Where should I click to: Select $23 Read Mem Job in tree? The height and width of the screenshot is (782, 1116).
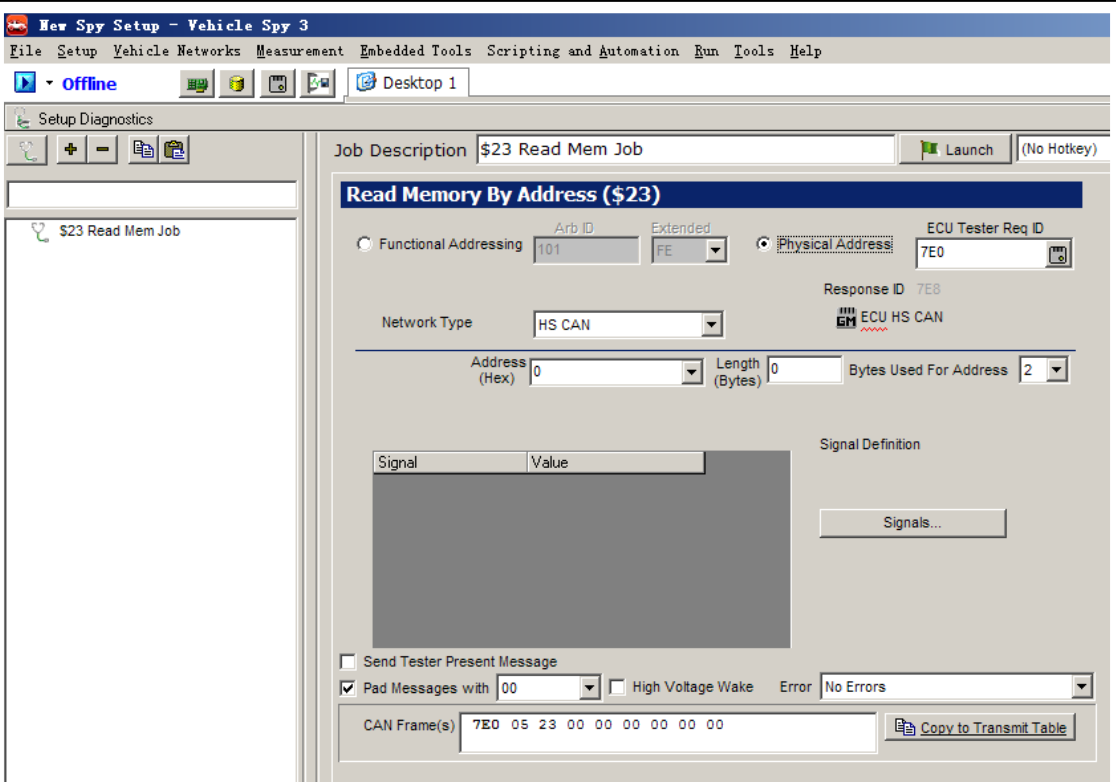click(120, 231)
